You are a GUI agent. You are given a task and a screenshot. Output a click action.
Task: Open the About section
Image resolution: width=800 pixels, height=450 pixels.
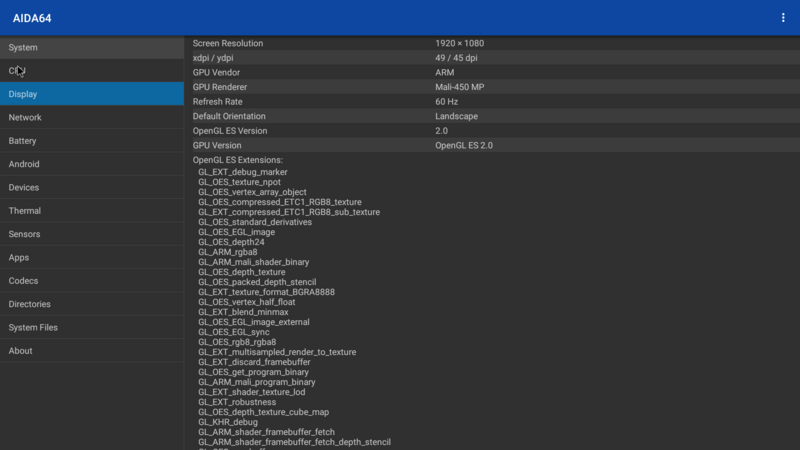pos(92,351)
